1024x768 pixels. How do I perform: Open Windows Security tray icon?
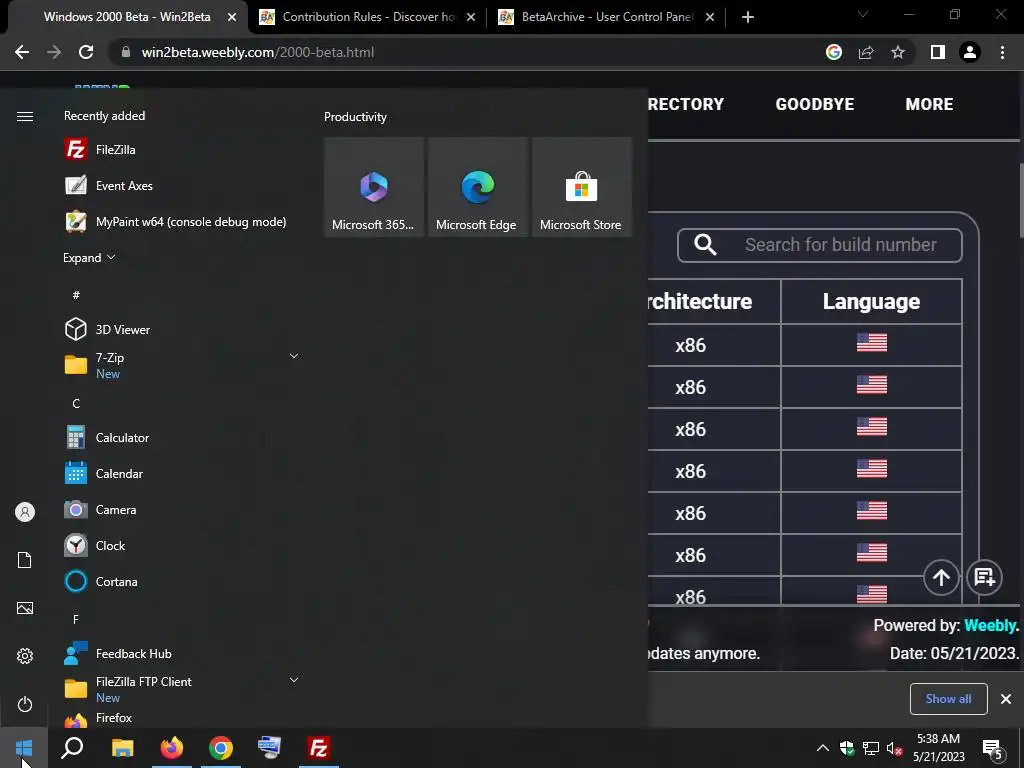point(847,748)
